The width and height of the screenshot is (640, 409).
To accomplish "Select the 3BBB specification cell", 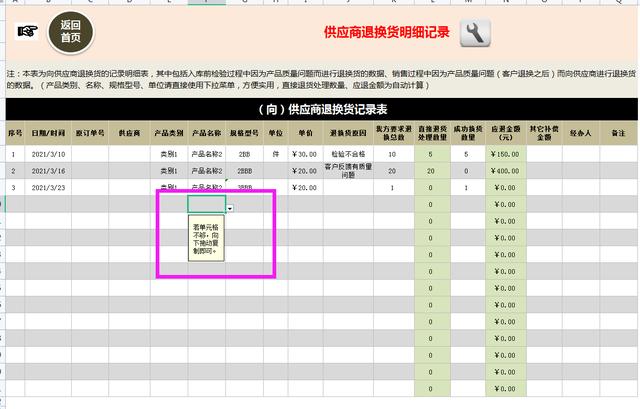I will pos(244,188).
